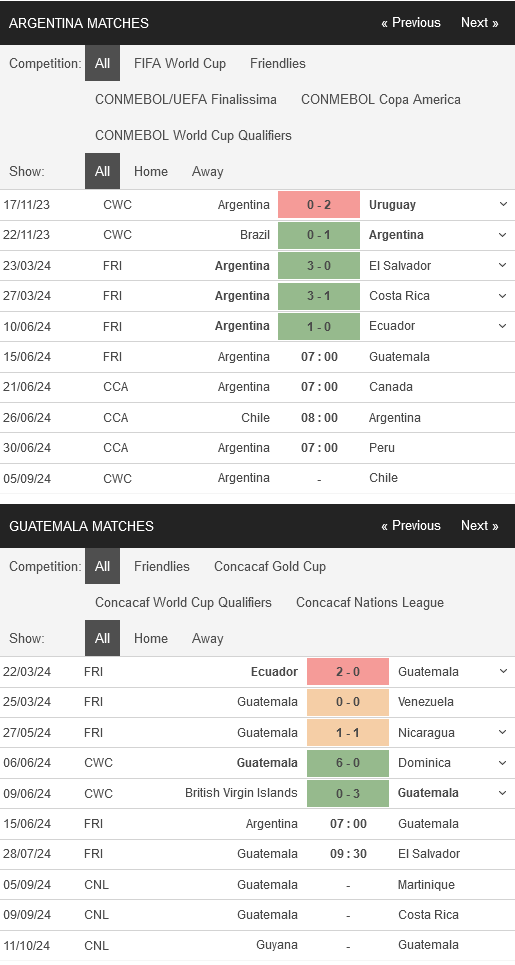Go to Next Argentina matches page

(x=479, y=23)
